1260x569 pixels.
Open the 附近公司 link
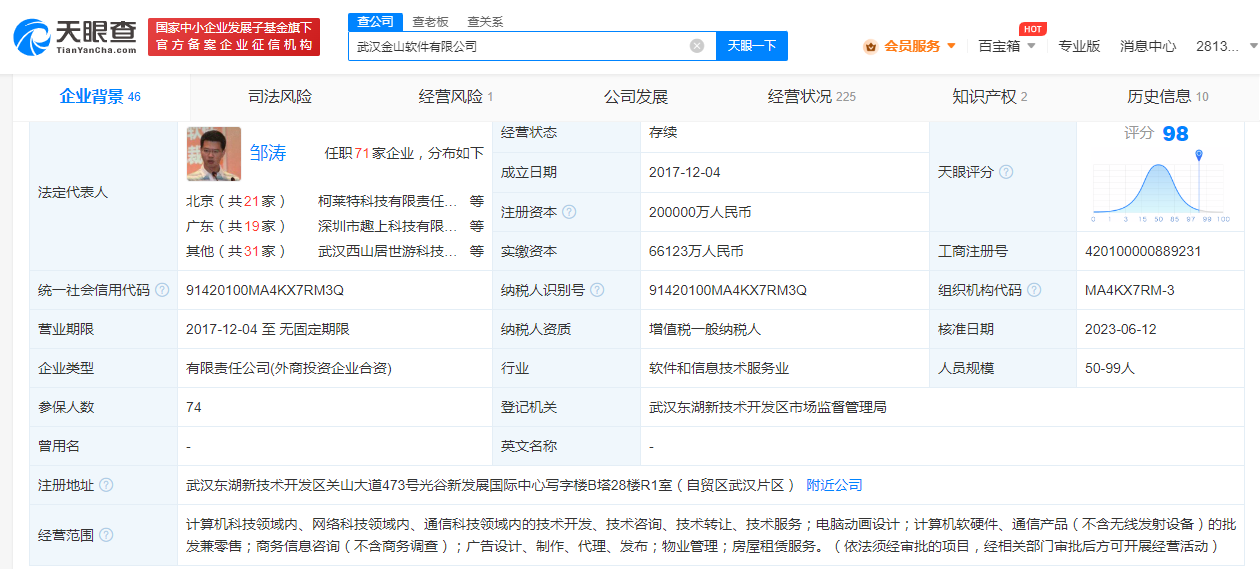click(x=834, y=485)
